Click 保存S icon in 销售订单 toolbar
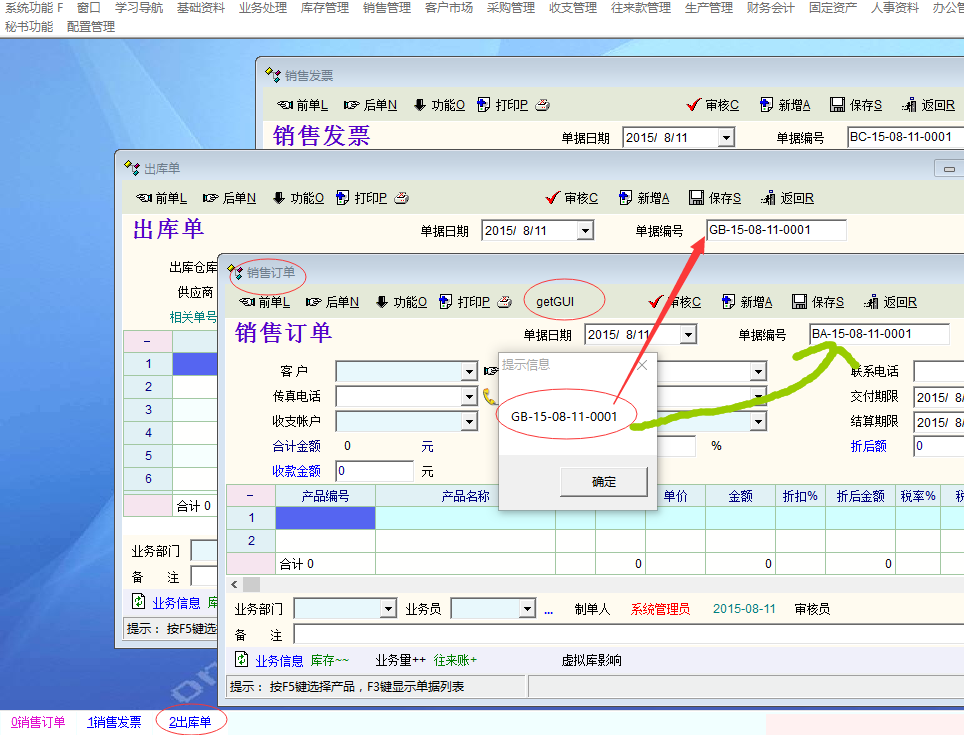Screen dimensions: 964x735 [x=800, y=302]
